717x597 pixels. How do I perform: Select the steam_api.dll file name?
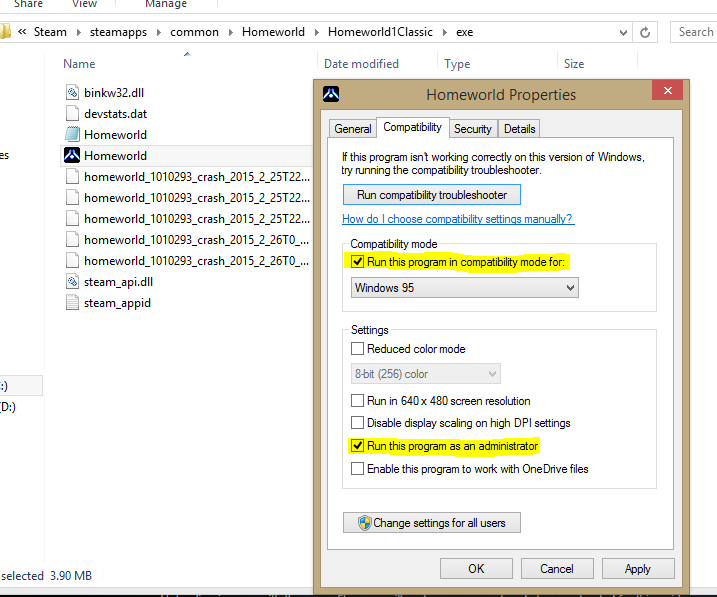[118, 282]
